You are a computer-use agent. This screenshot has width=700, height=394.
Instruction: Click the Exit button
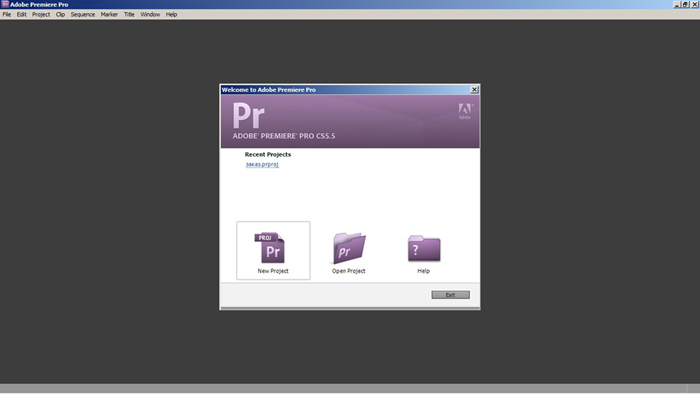coord(450,295)
